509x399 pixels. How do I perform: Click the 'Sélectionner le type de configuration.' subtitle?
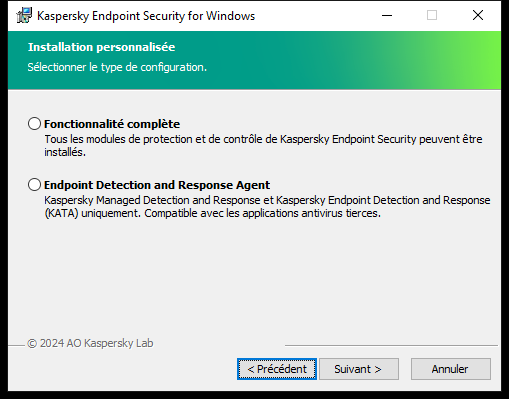coord(117,67)
